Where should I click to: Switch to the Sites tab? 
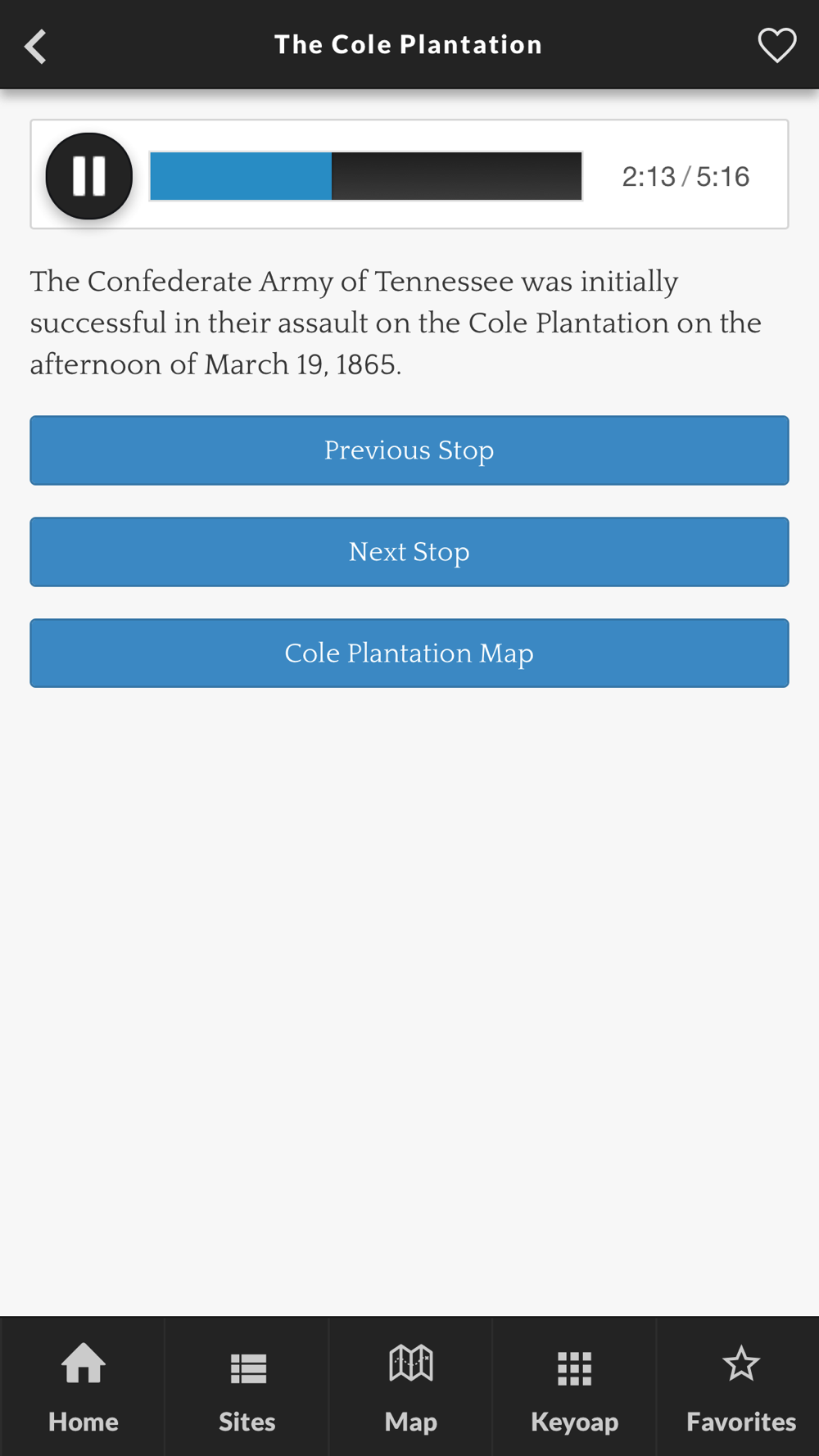pos(247,1386)
